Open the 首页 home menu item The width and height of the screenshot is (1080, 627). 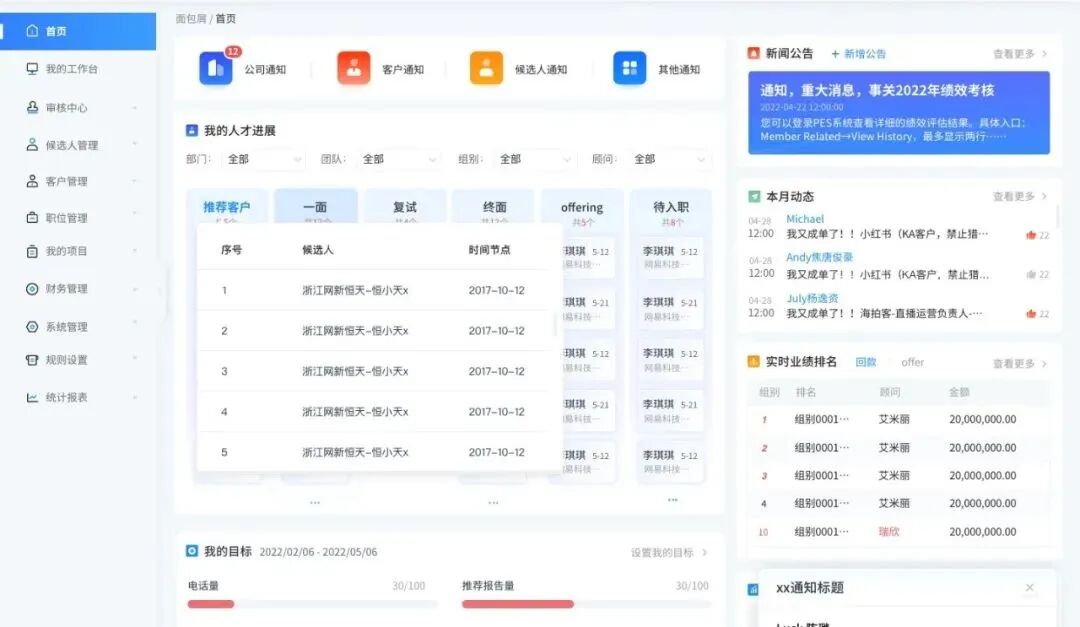78,31
